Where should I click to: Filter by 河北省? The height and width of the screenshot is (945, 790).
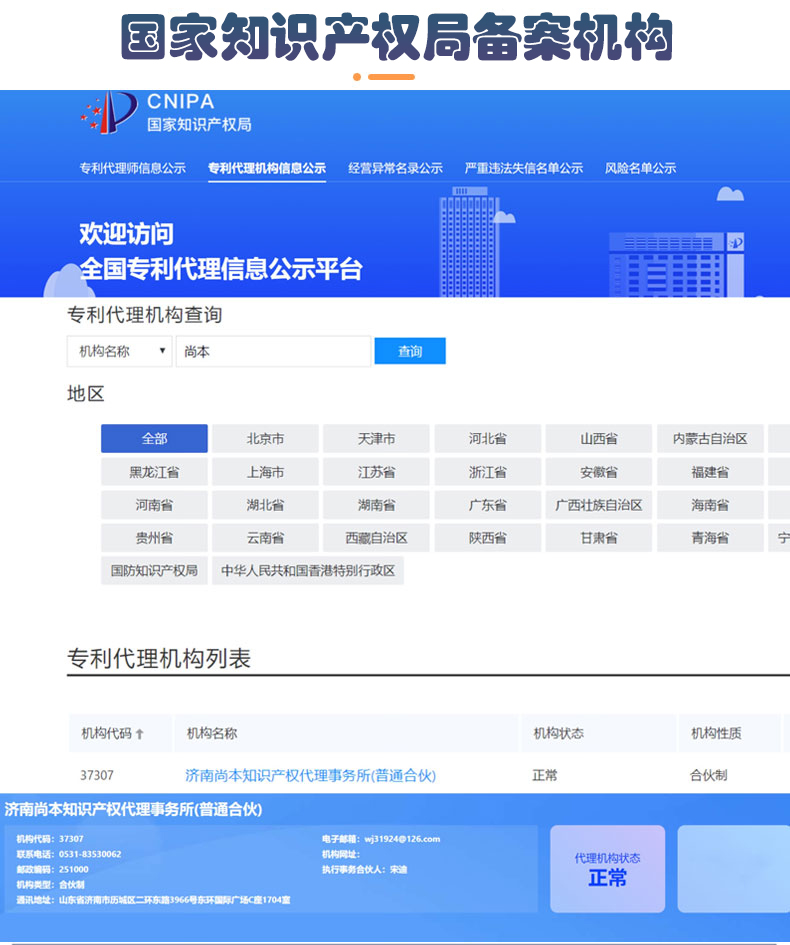click(487, 439)
